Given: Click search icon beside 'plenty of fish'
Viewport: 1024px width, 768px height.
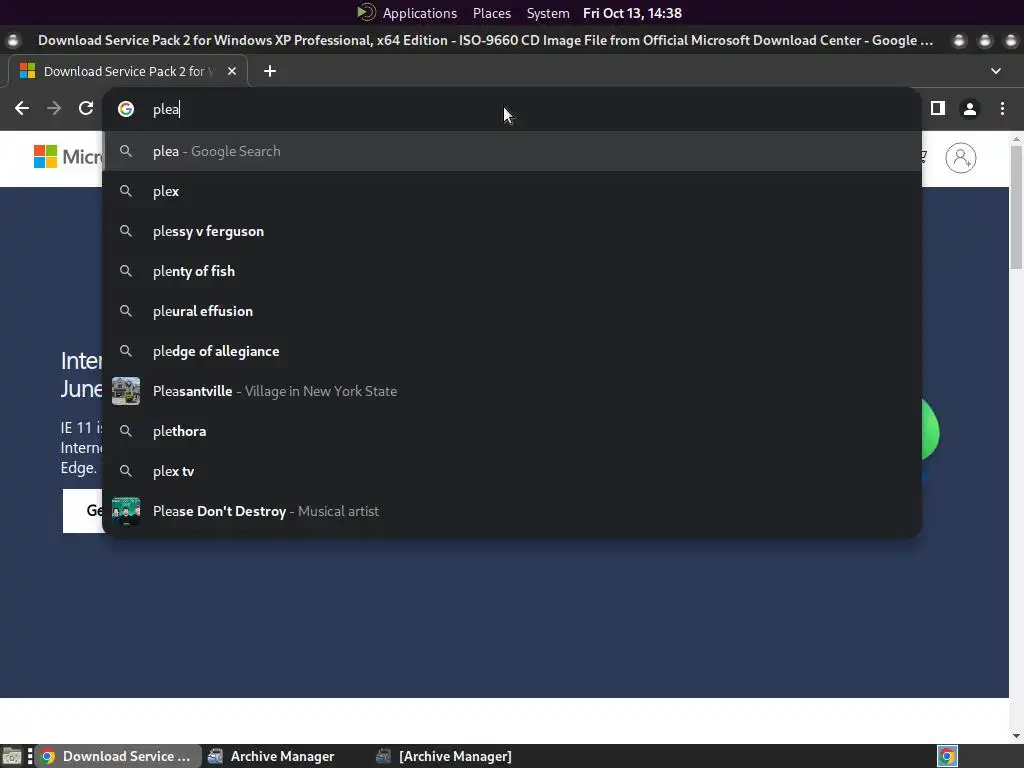Looking at the screenshot, I should 126,271.
